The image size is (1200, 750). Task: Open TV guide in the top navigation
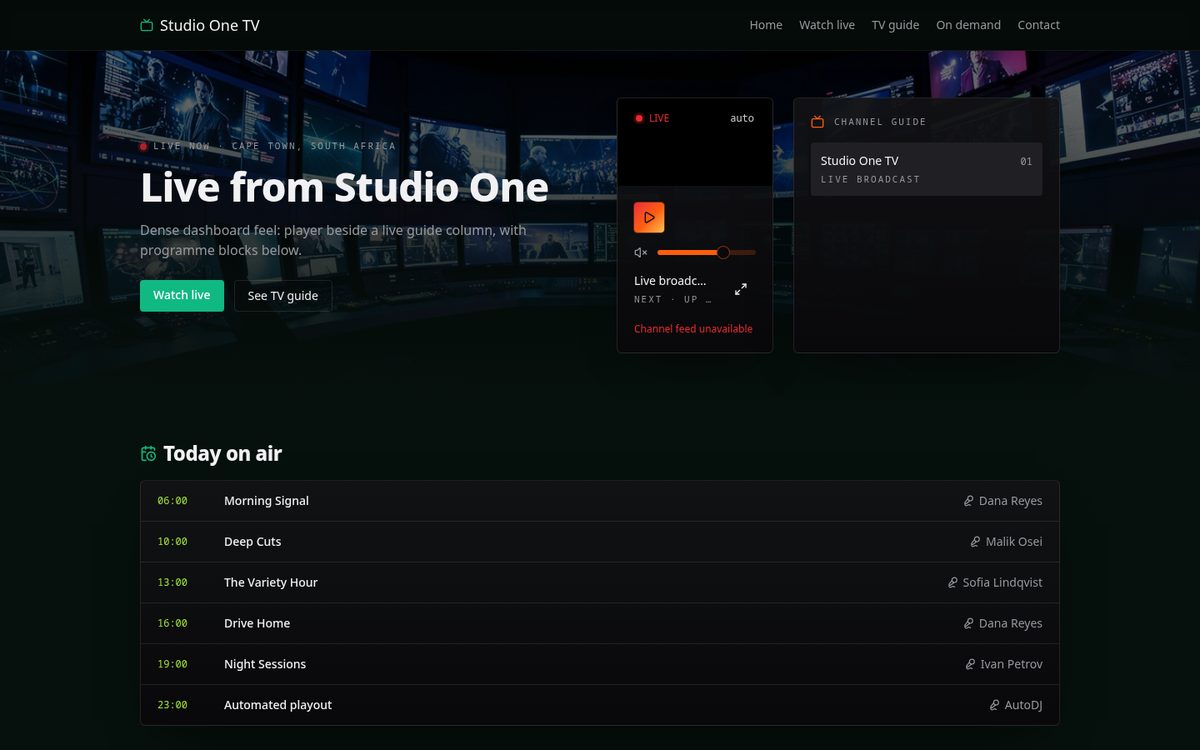click(x=895, y=25)
